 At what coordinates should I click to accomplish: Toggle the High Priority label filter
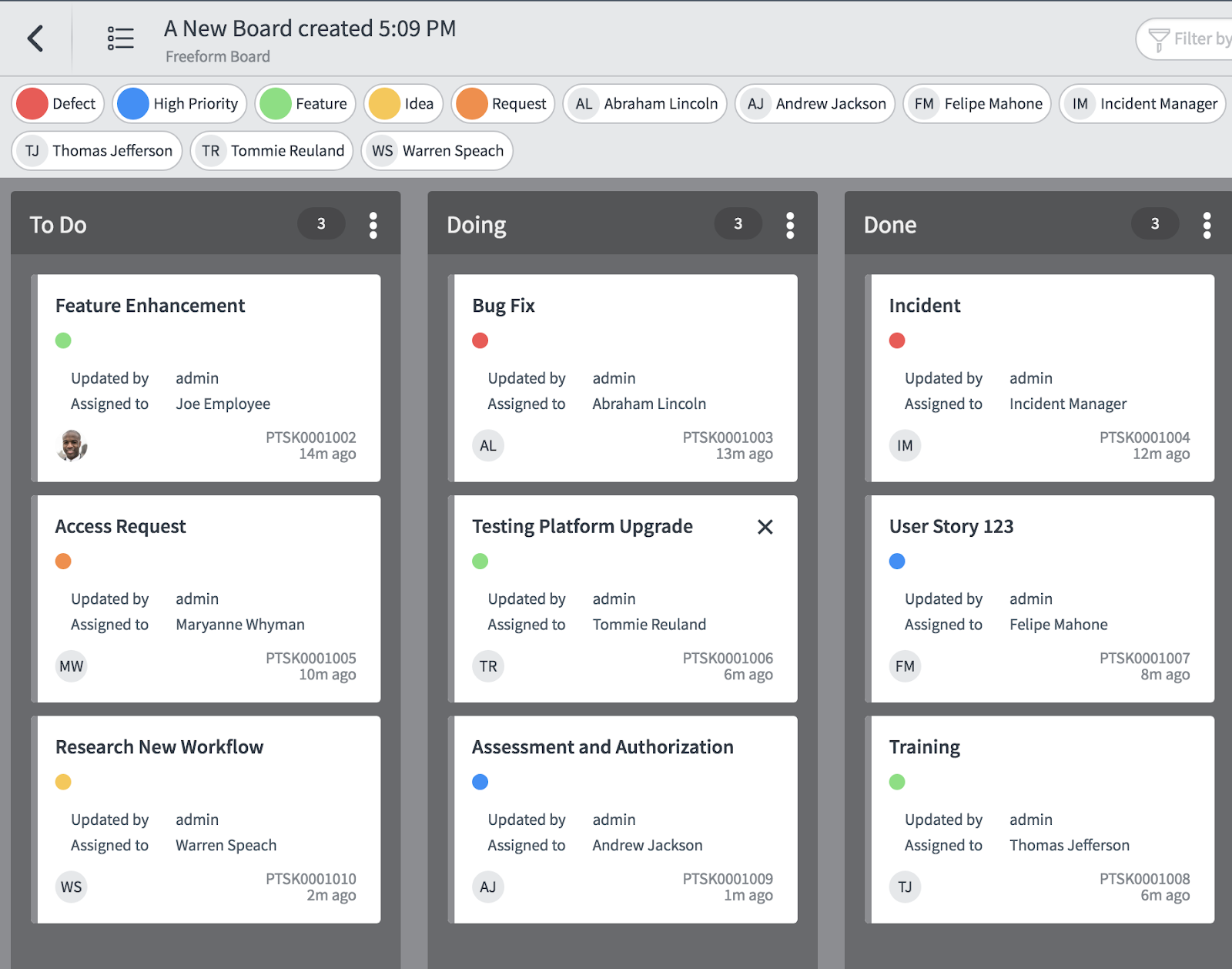click(x=179, y=104)
